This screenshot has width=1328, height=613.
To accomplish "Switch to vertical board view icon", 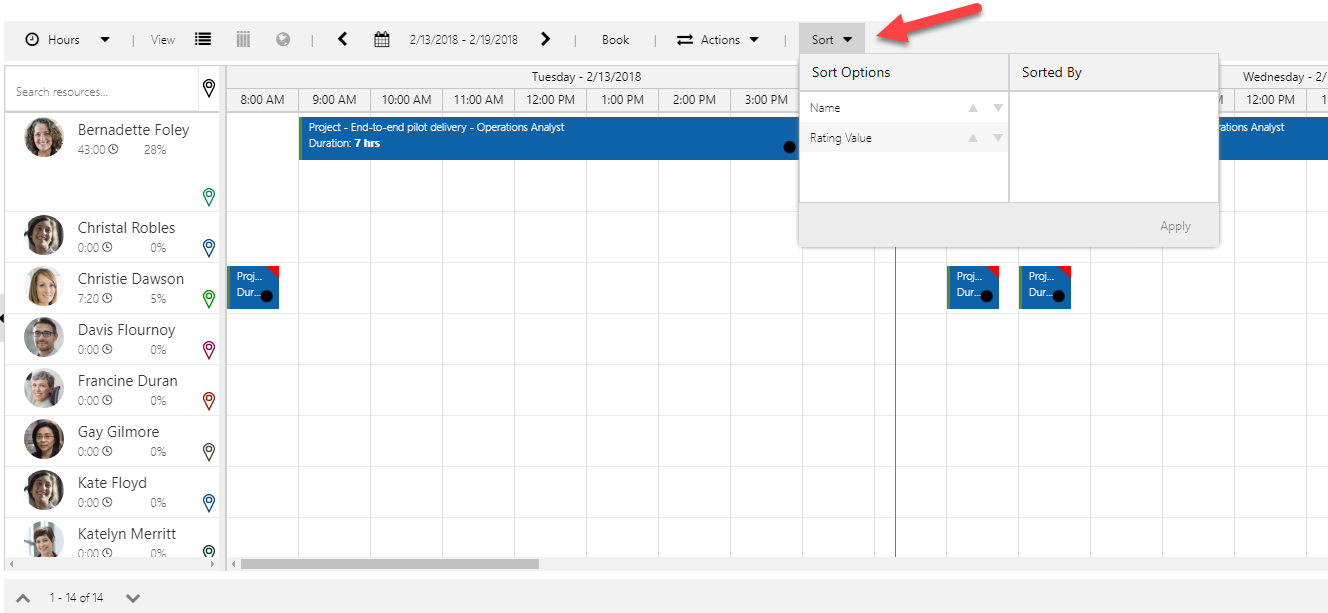I will (243, 40).
